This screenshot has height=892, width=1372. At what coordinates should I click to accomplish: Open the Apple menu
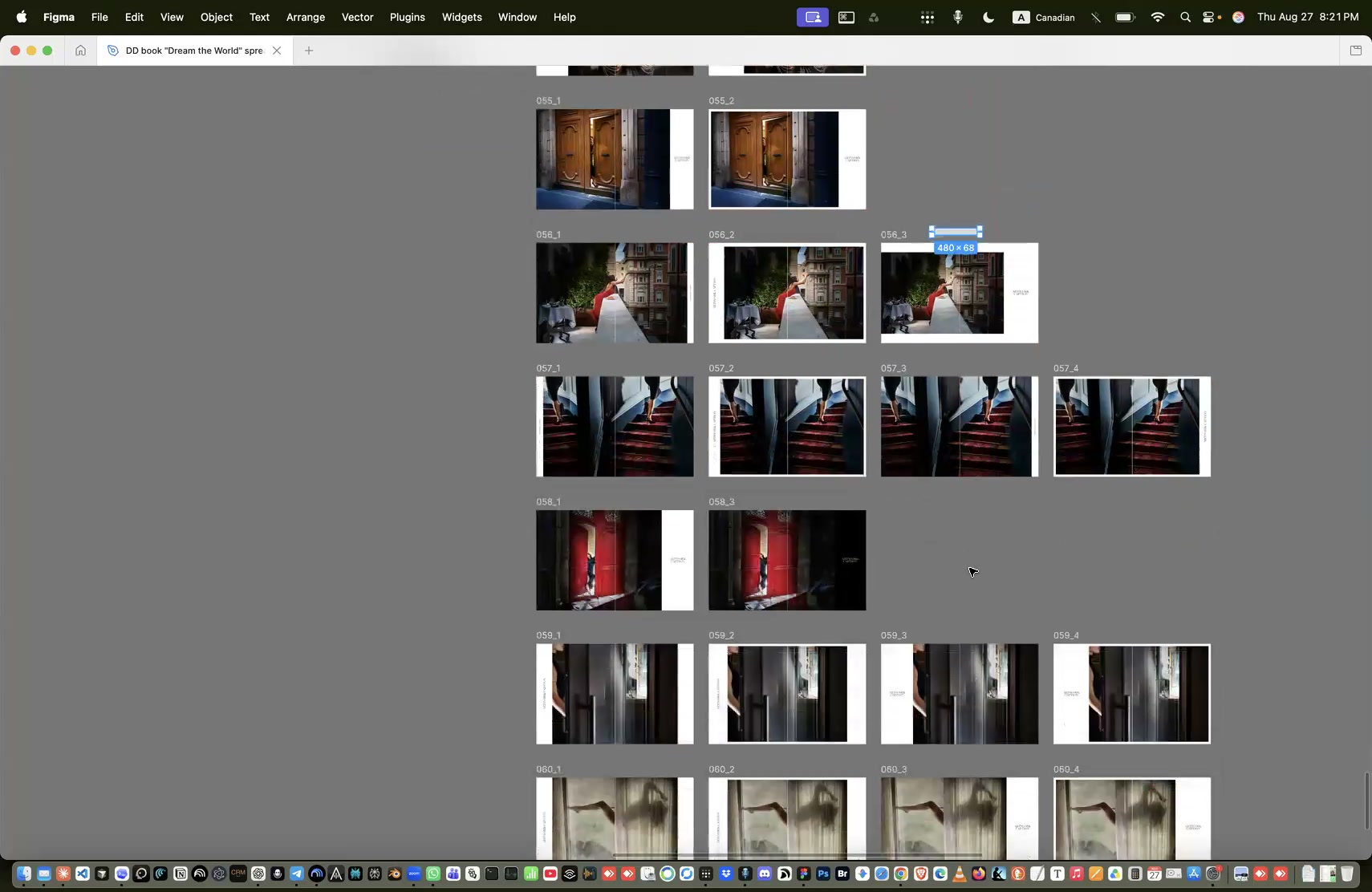coord(22,17)
